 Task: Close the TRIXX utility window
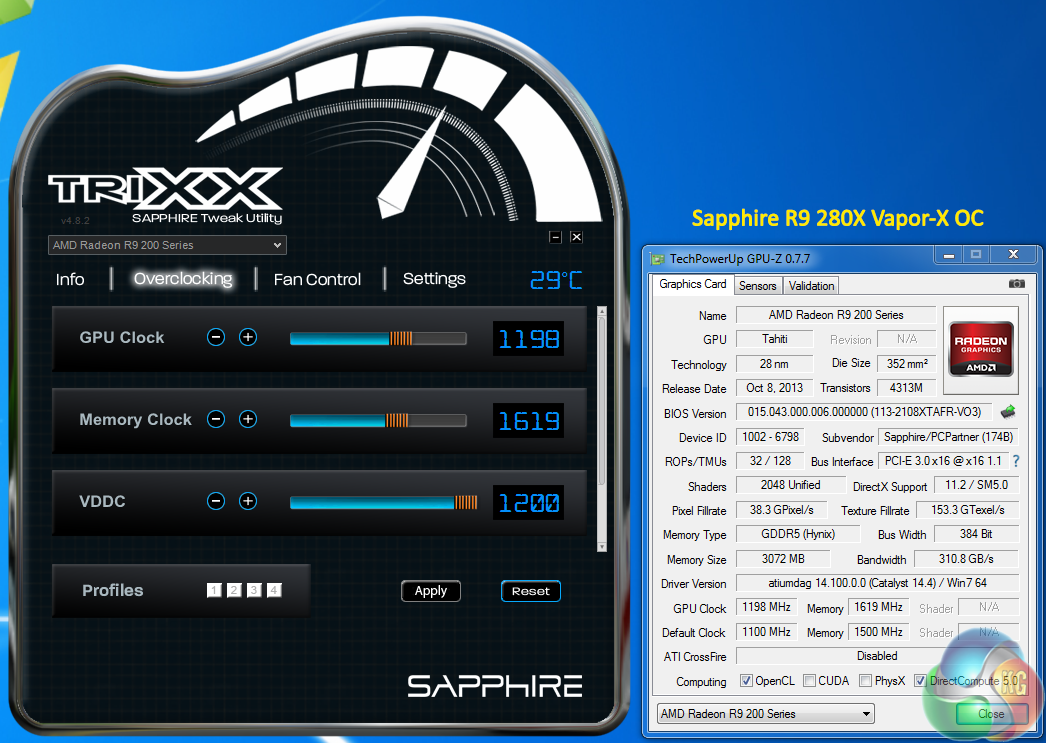coord(576,237)
